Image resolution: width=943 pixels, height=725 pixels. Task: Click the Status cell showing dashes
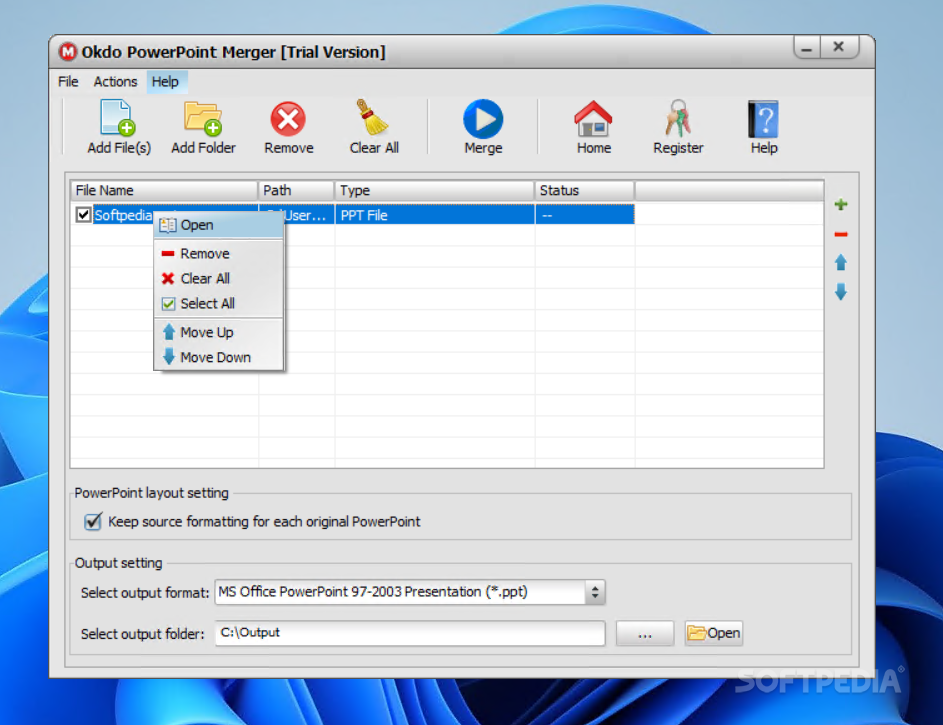585,215
